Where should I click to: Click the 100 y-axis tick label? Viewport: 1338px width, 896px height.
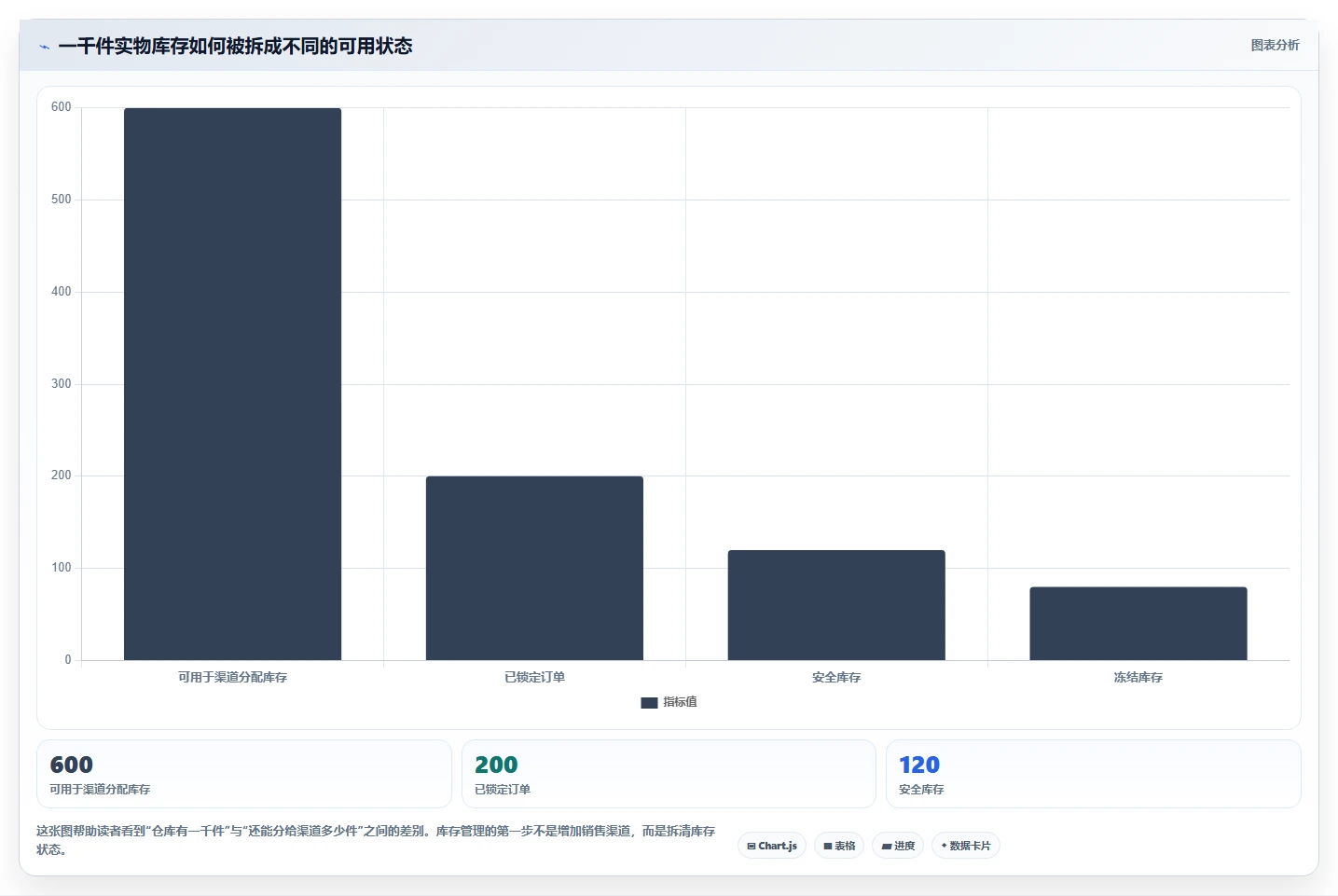[62, 568]
